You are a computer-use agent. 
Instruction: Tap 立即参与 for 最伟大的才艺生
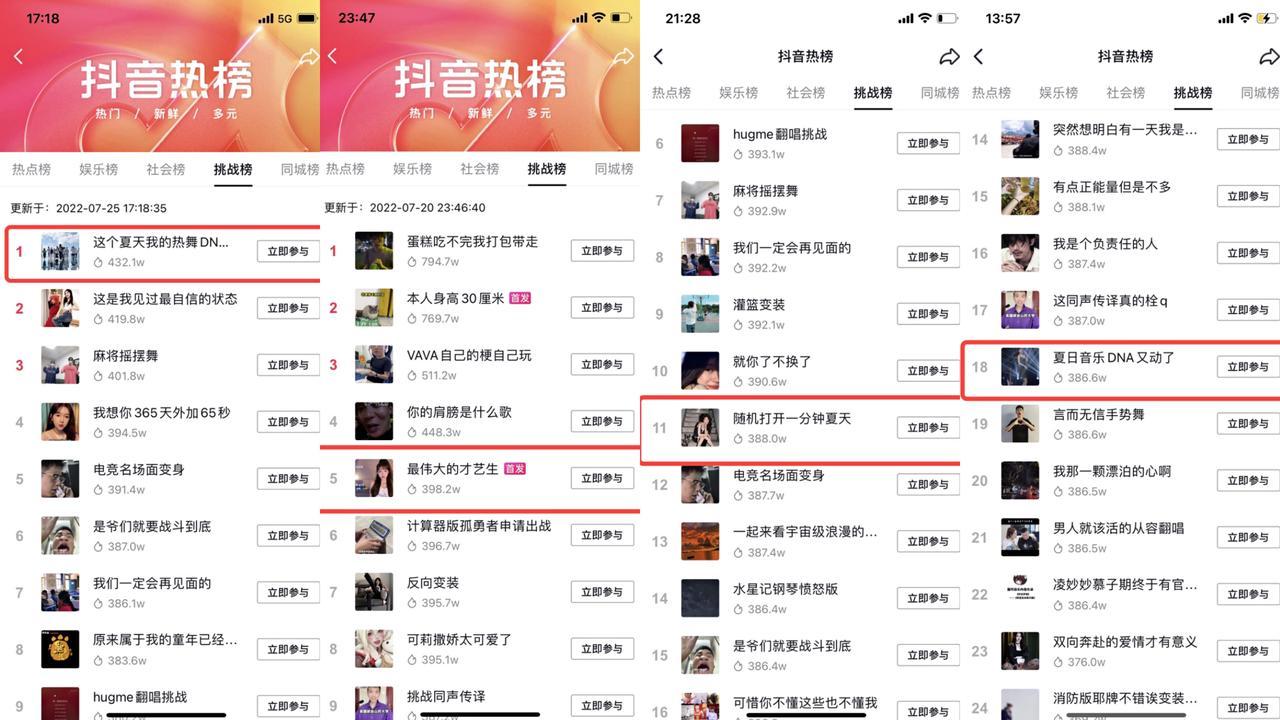(x=602, y=478)
